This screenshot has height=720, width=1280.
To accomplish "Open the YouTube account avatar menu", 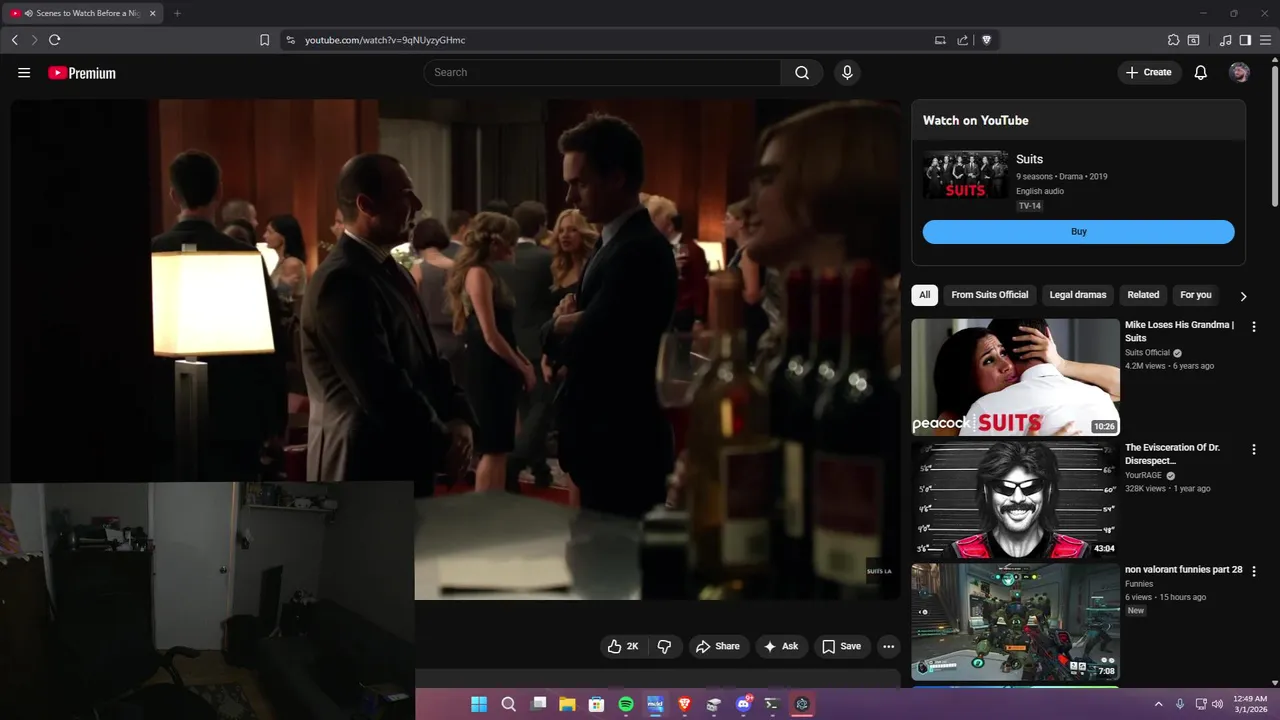I will tap(1239, 72).
